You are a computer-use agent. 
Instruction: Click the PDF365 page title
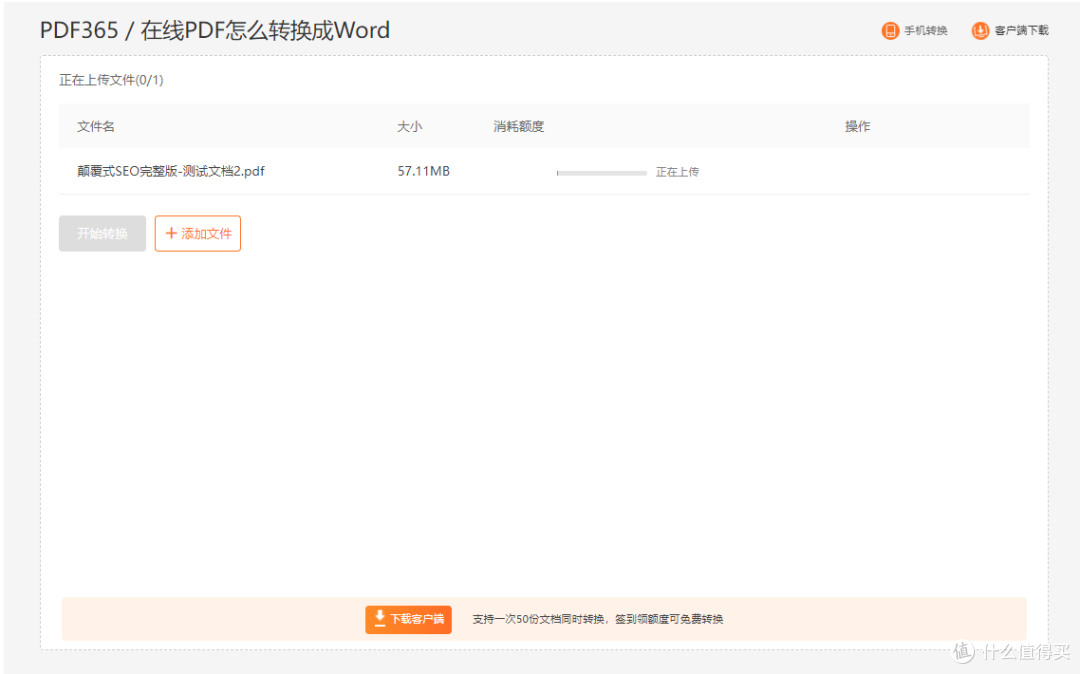[x=215, y=30]
